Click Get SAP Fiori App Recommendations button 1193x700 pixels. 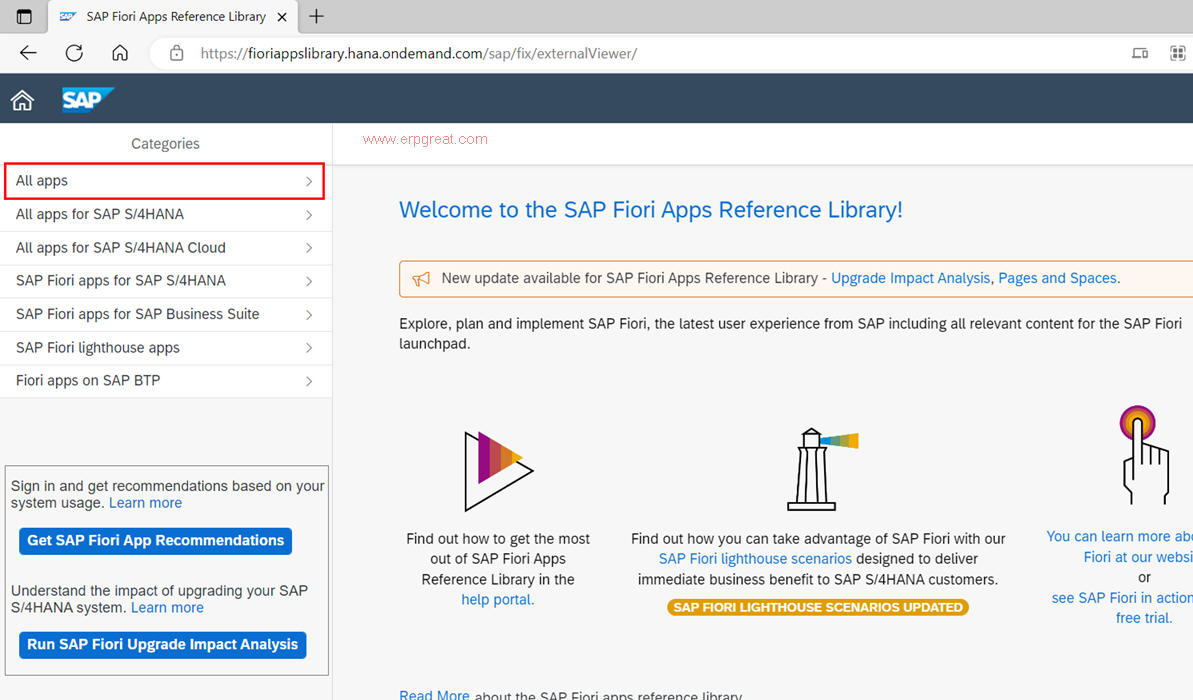155,541
